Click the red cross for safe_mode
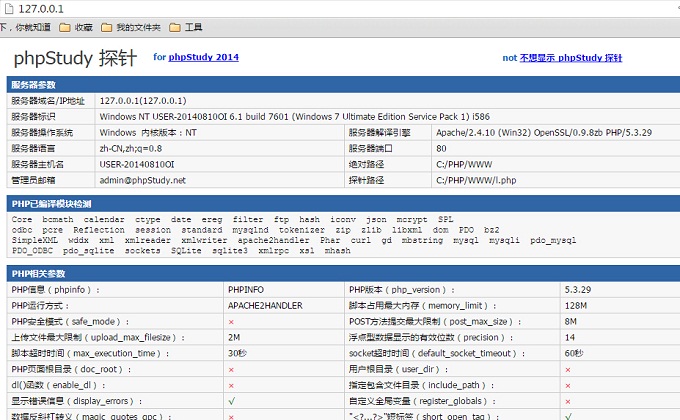This screenshot has width=680, height=420. [231, 322]
